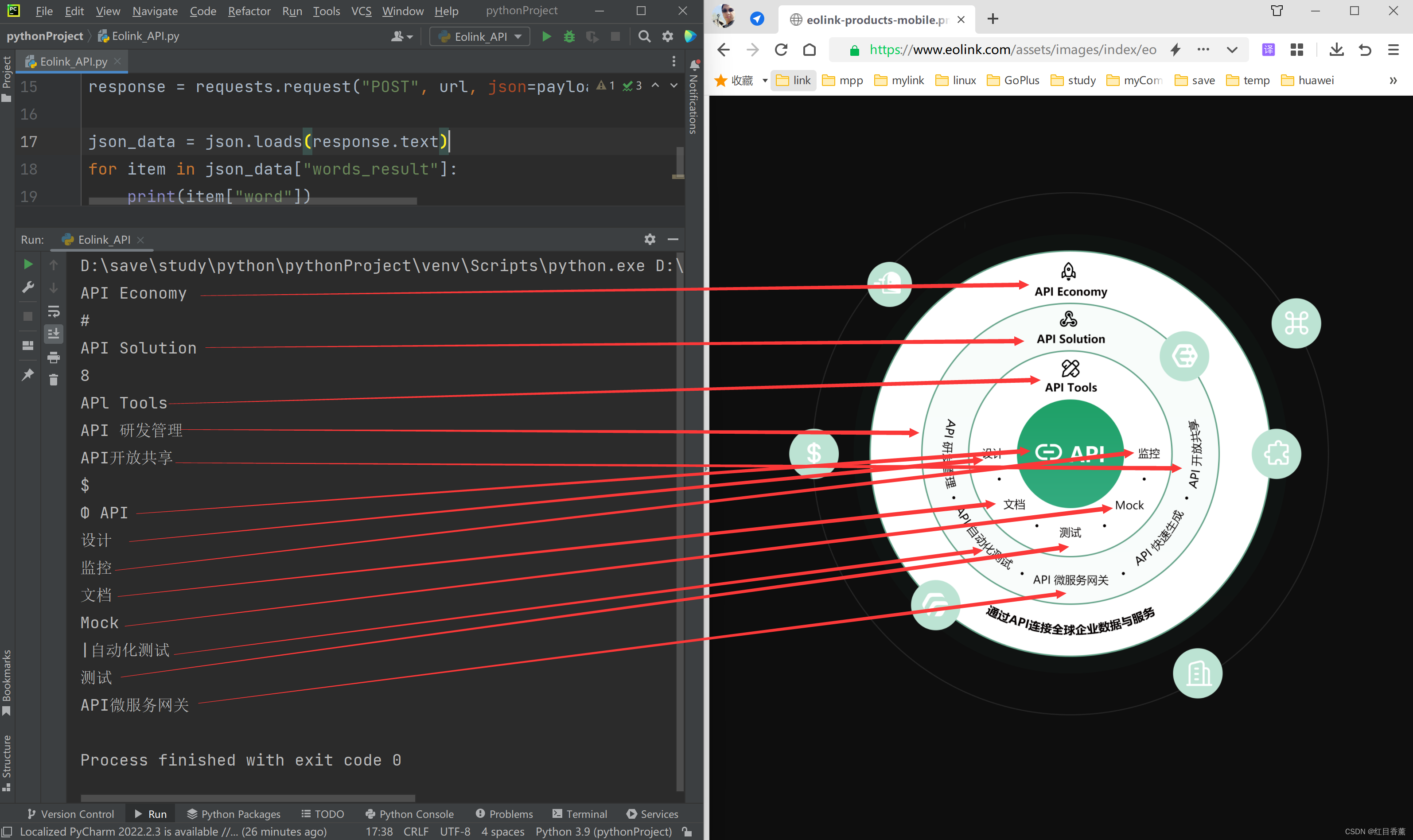Click Restore Layout icon in Run panel
Viewport: 1413px width, 840px height.
tap(28, 345)
